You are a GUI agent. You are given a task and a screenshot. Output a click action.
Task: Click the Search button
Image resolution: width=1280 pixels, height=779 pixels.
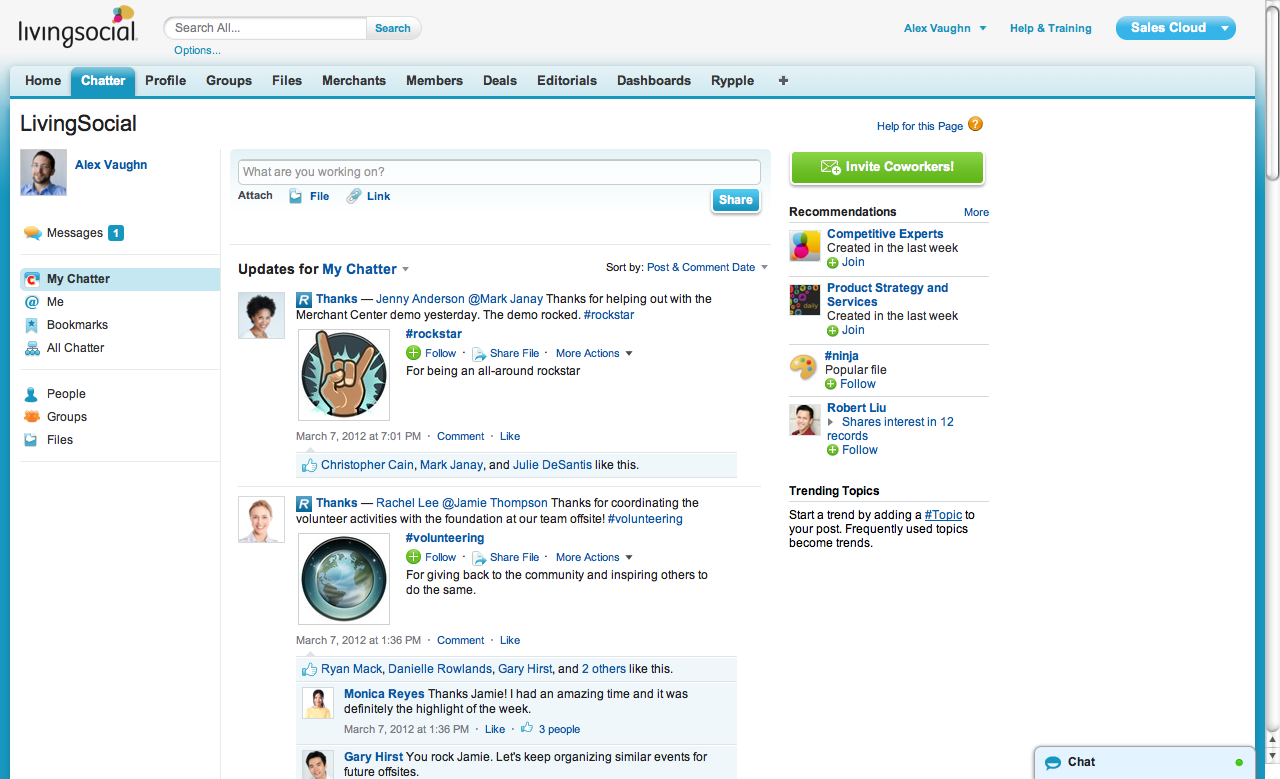pyautogui.click(x=393, y=28)
